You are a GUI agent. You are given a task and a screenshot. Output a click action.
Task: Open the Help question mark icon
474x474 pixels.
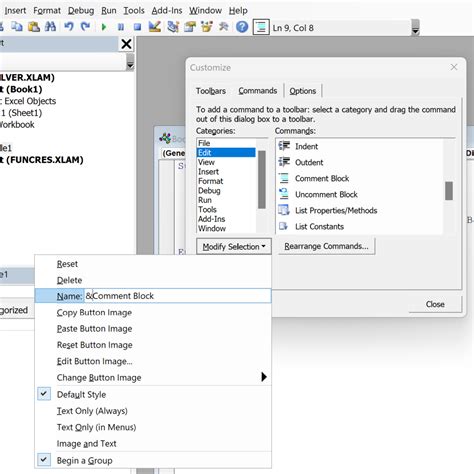[x=242, y=27]
